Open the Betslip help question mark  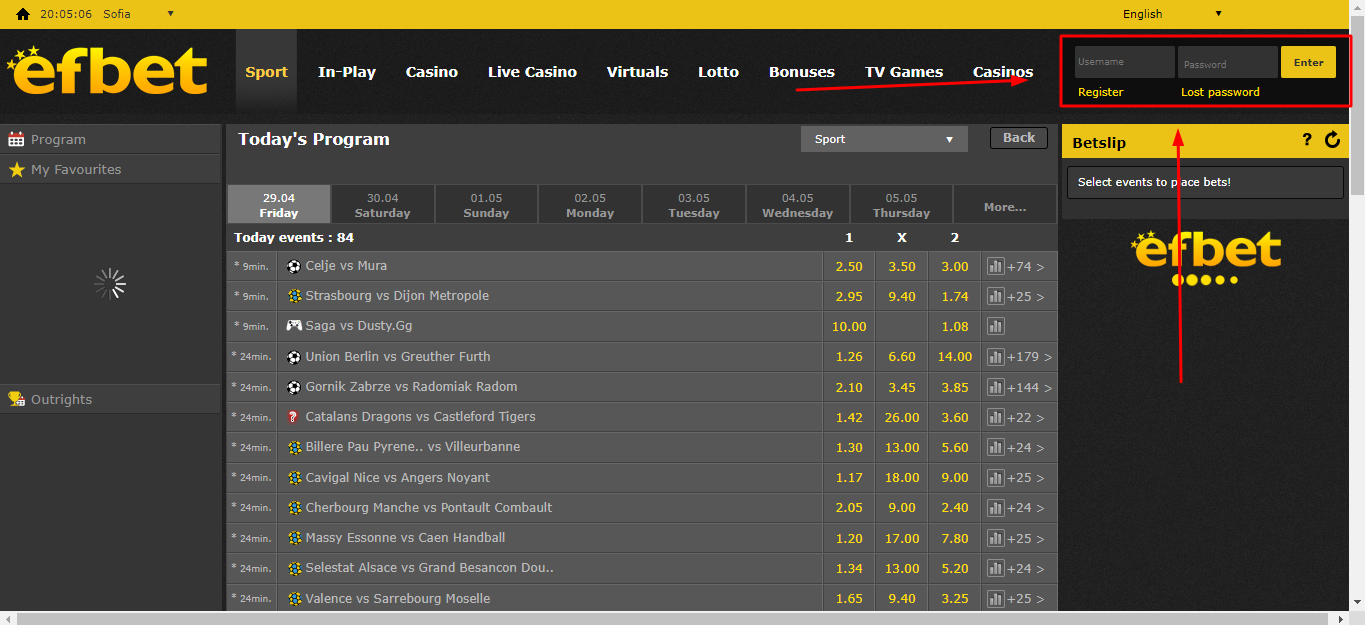pyautogui.click(x=1306, y=140)
